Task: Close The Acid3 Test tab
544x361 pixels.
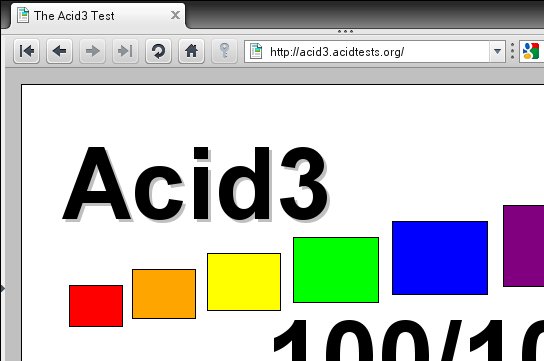Action: (176, 15)
